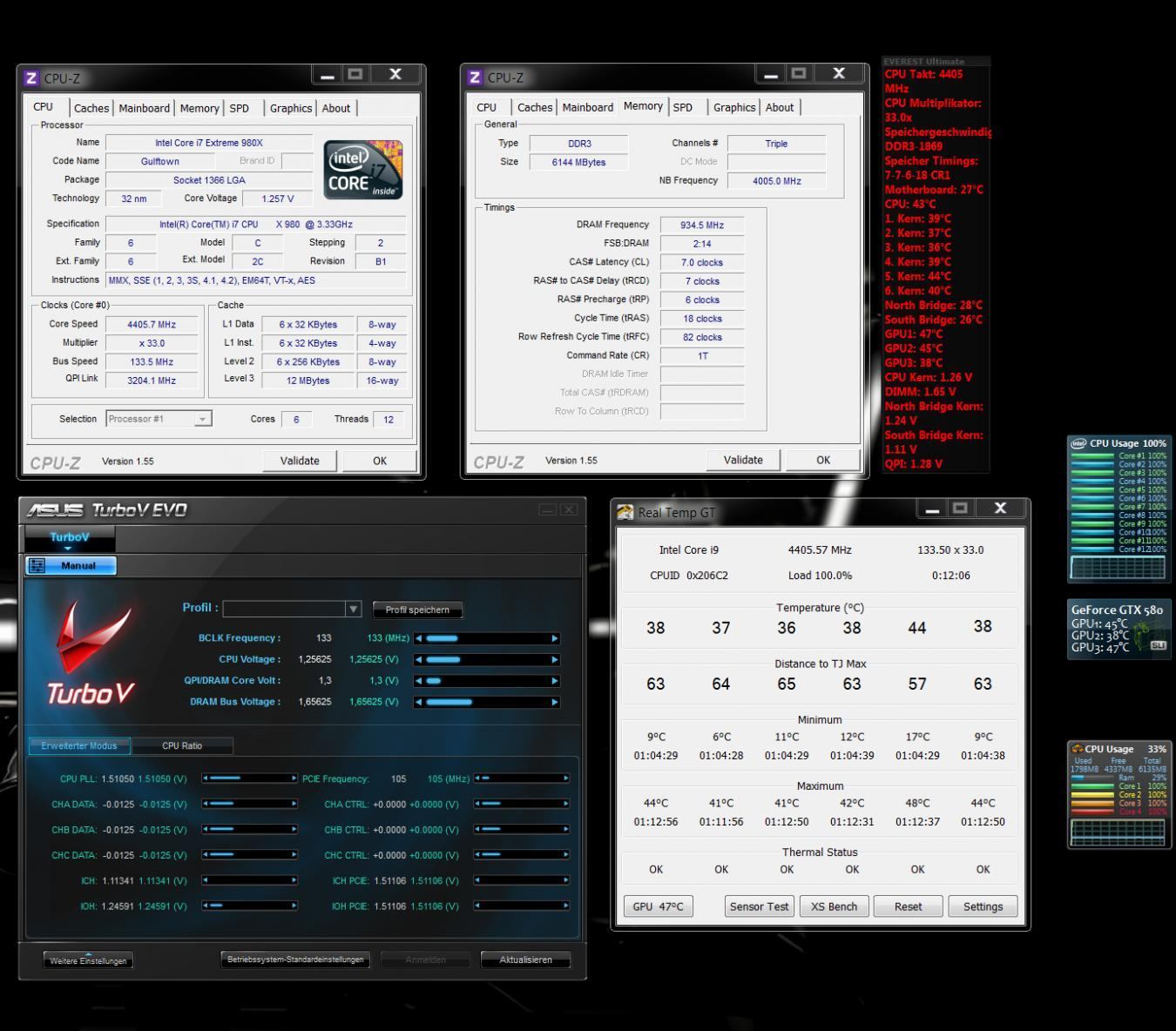Click the CPU Voltage slider bar
The image size is (1176, 1031).
click(486, 660)
